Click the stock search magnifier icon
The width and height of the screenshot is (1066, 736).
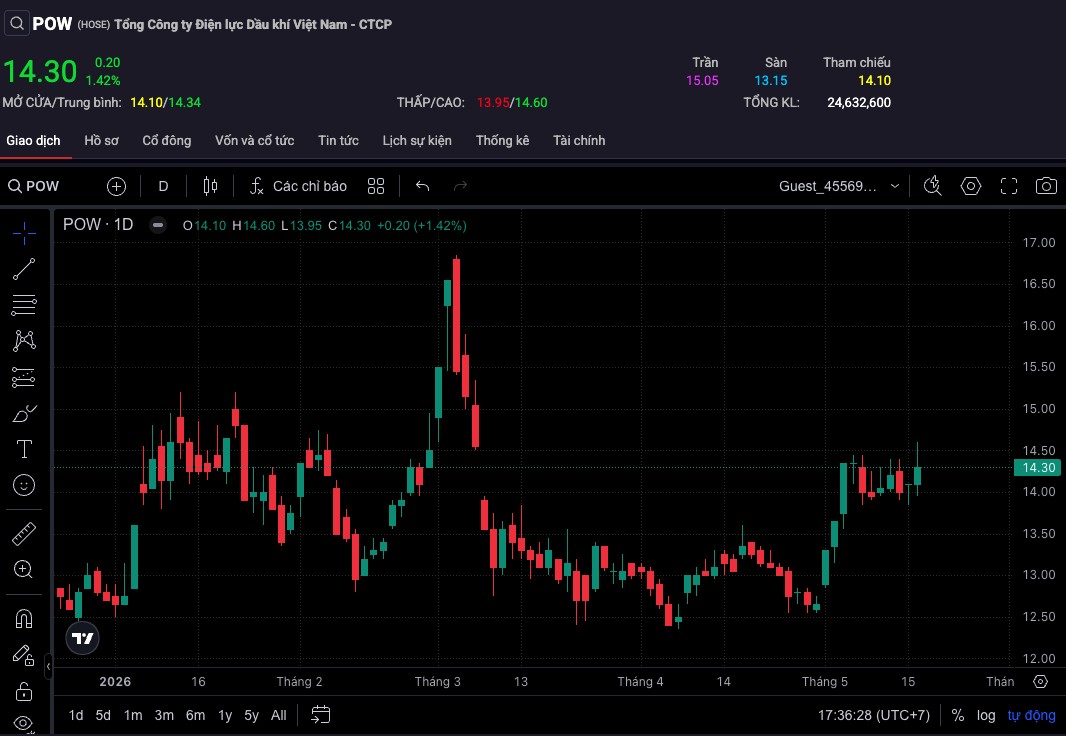[16, 24]
